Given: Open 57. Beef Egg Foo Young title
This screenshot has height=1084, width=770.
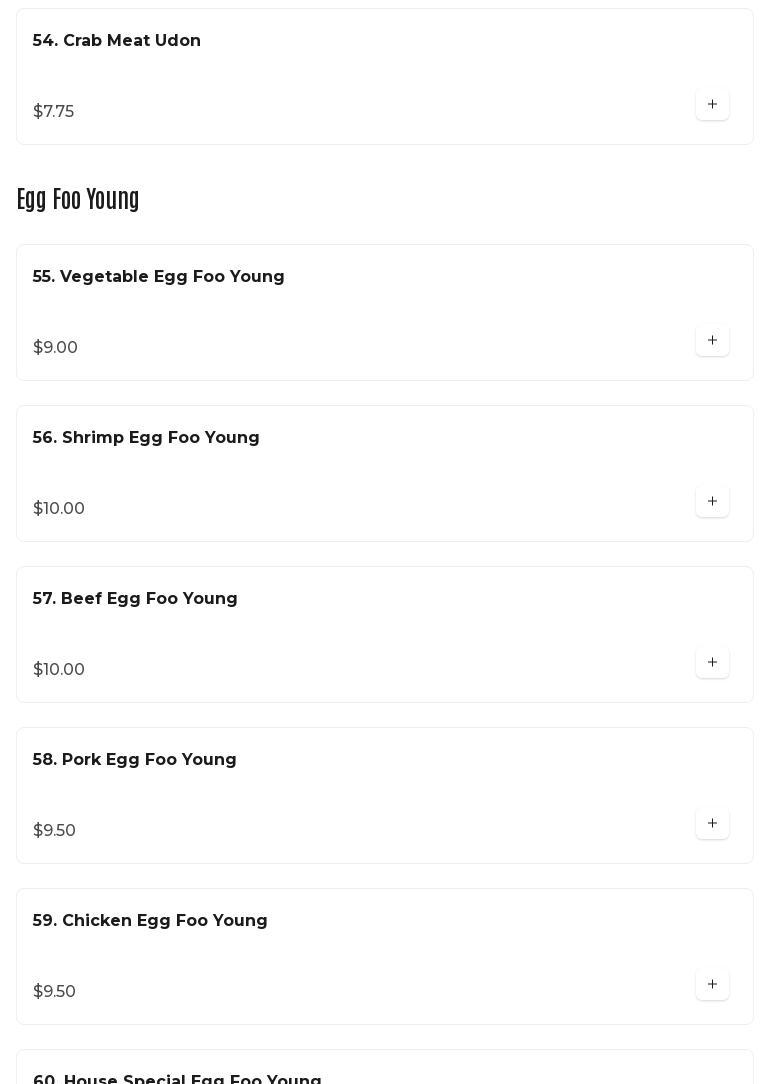Looking at the screenshot, I should tap(135, 599).
